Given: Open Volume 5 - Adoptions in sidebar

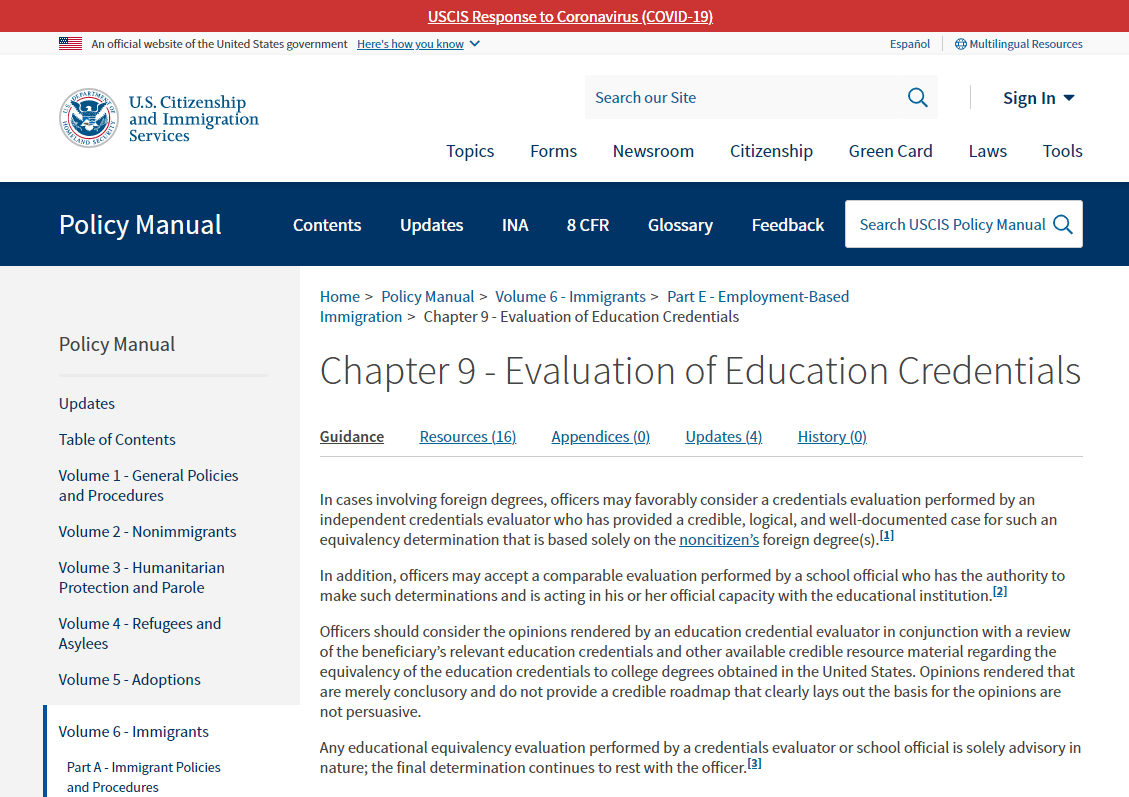Looking at the screenshot, I should click(x=130, y=680).
